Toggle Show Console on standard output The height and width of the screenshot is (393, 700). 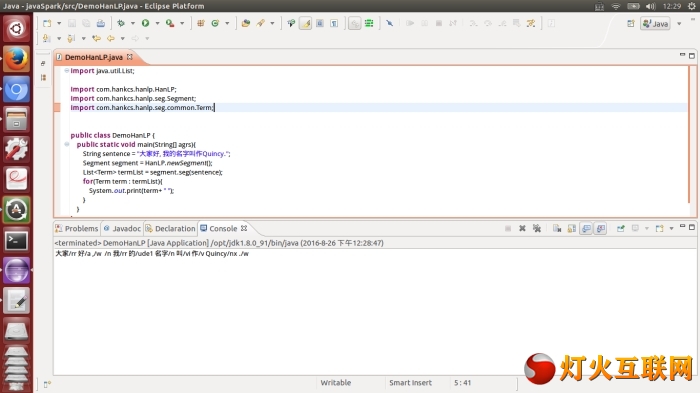[586, 228]
